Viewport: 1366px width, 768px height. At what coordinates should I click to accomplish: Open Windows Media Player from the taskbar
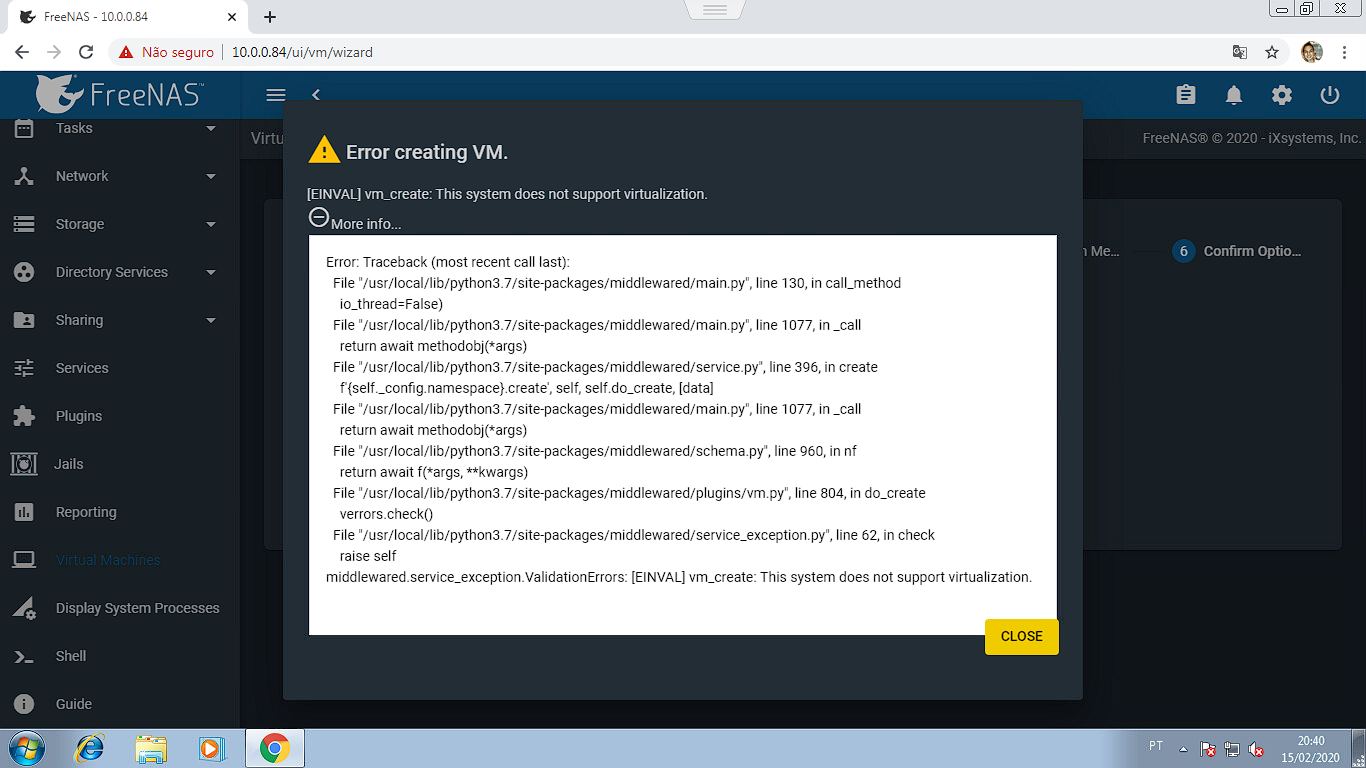point(211,748)
